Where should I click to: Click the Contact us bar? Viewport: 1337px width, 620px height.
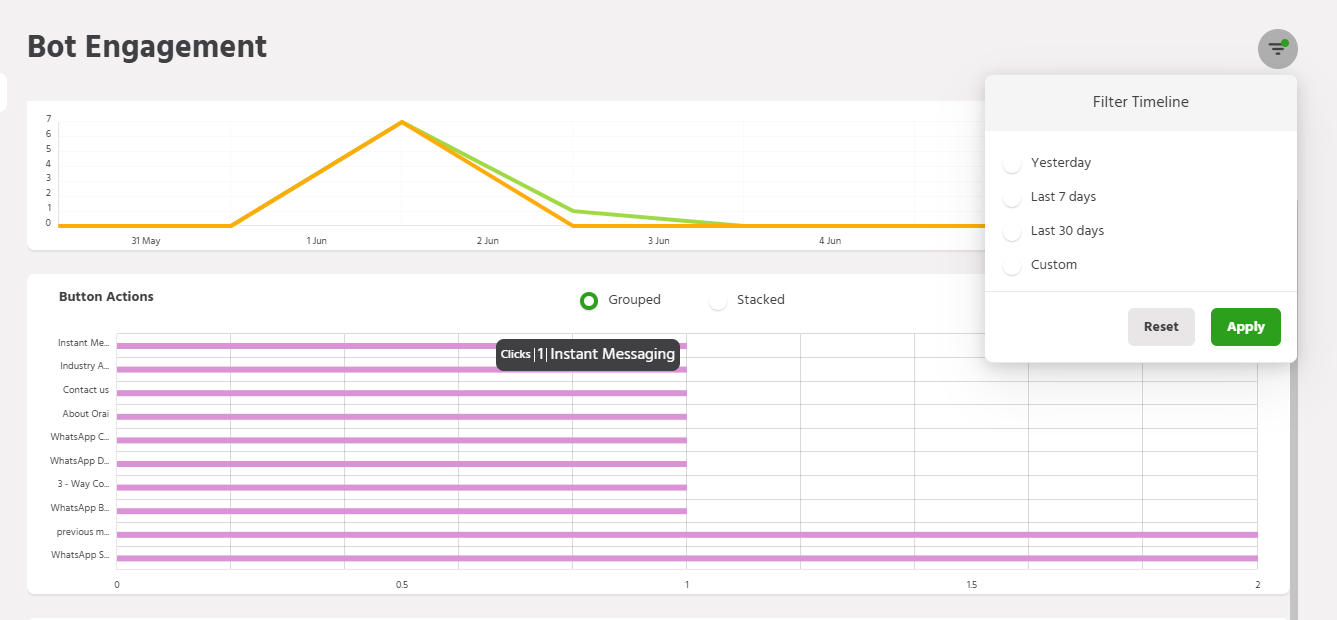pos(400,393)
